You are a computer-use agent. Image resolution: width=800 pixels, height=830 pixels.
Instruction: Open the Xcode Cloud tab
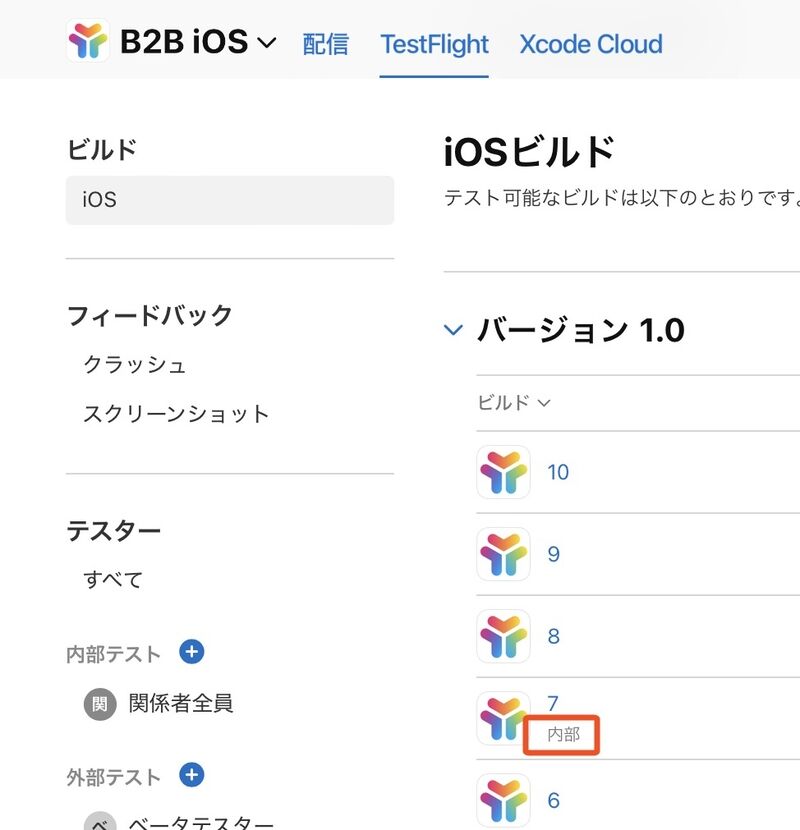tap(591, 44)
